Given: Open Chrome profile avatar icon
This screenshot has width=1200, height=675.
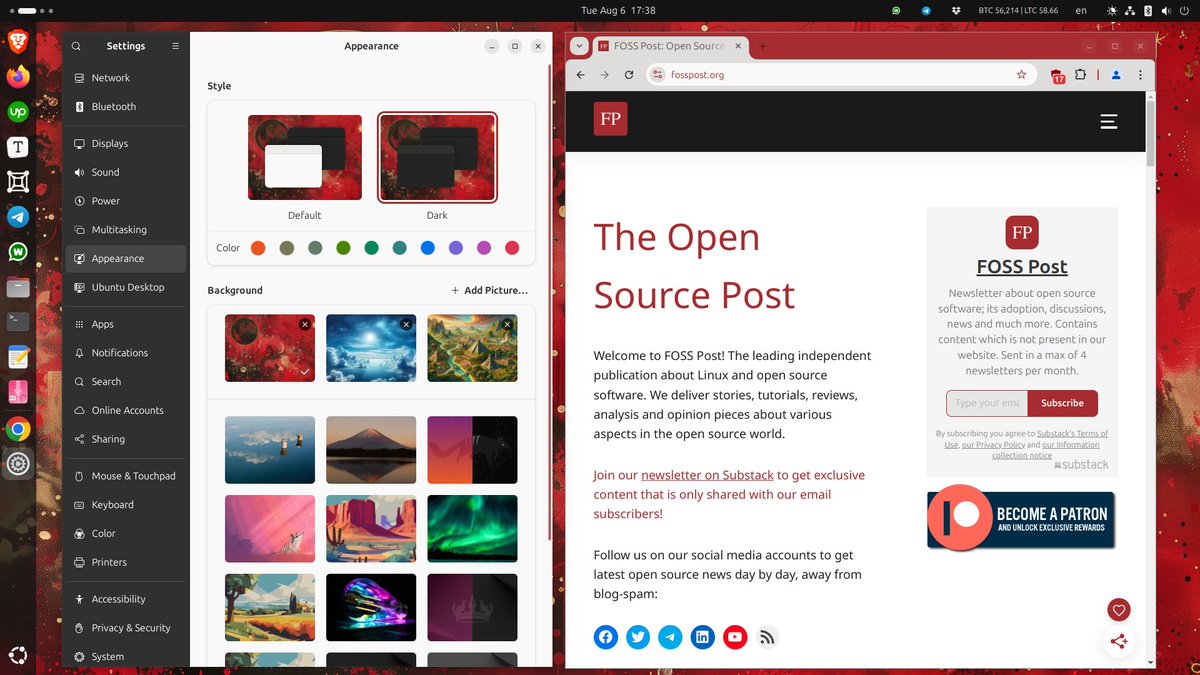Looking at the screenshot, I should (x=1116, y=75).
